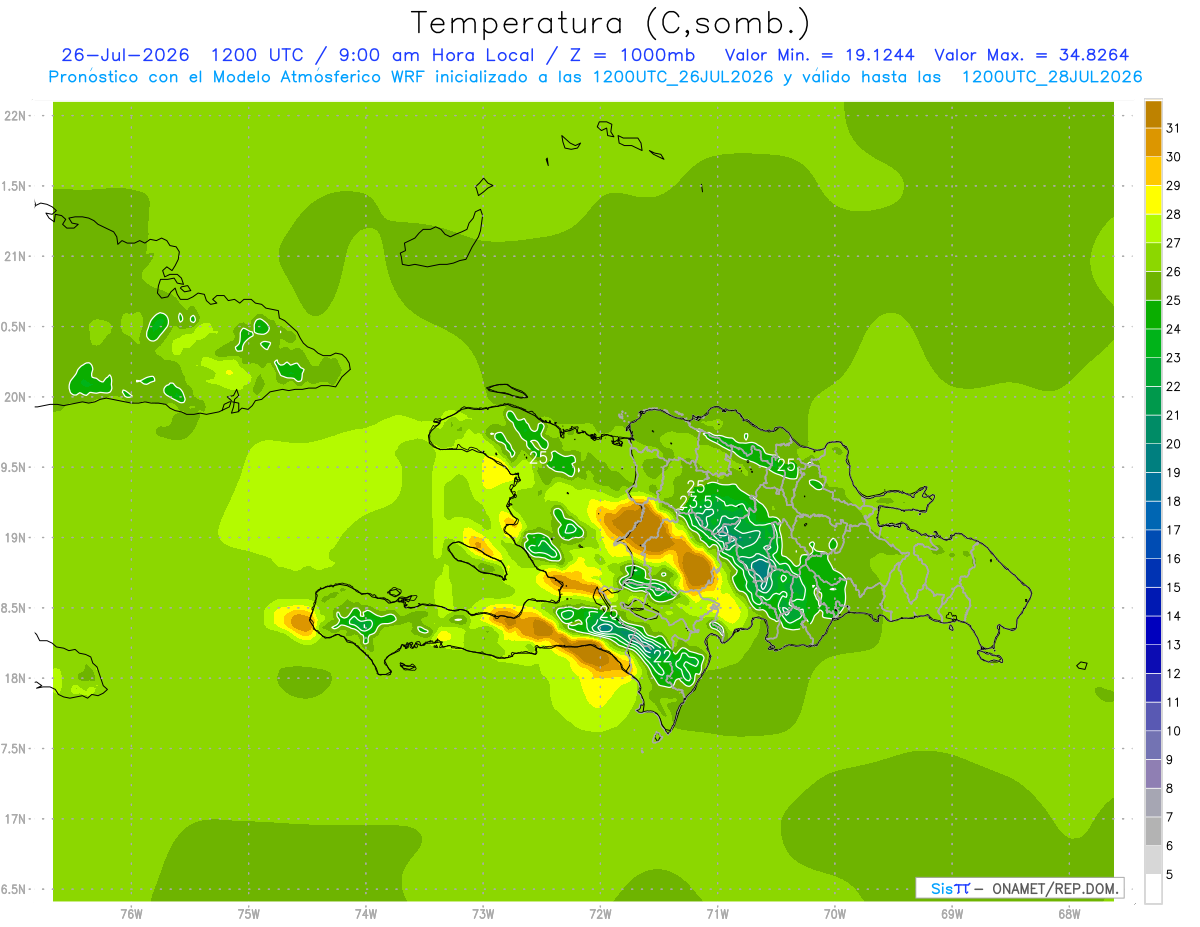Viewport: 1200px width, 927px height.
Task: Click the latitude label "17N"
Action: tap(15, 820)
